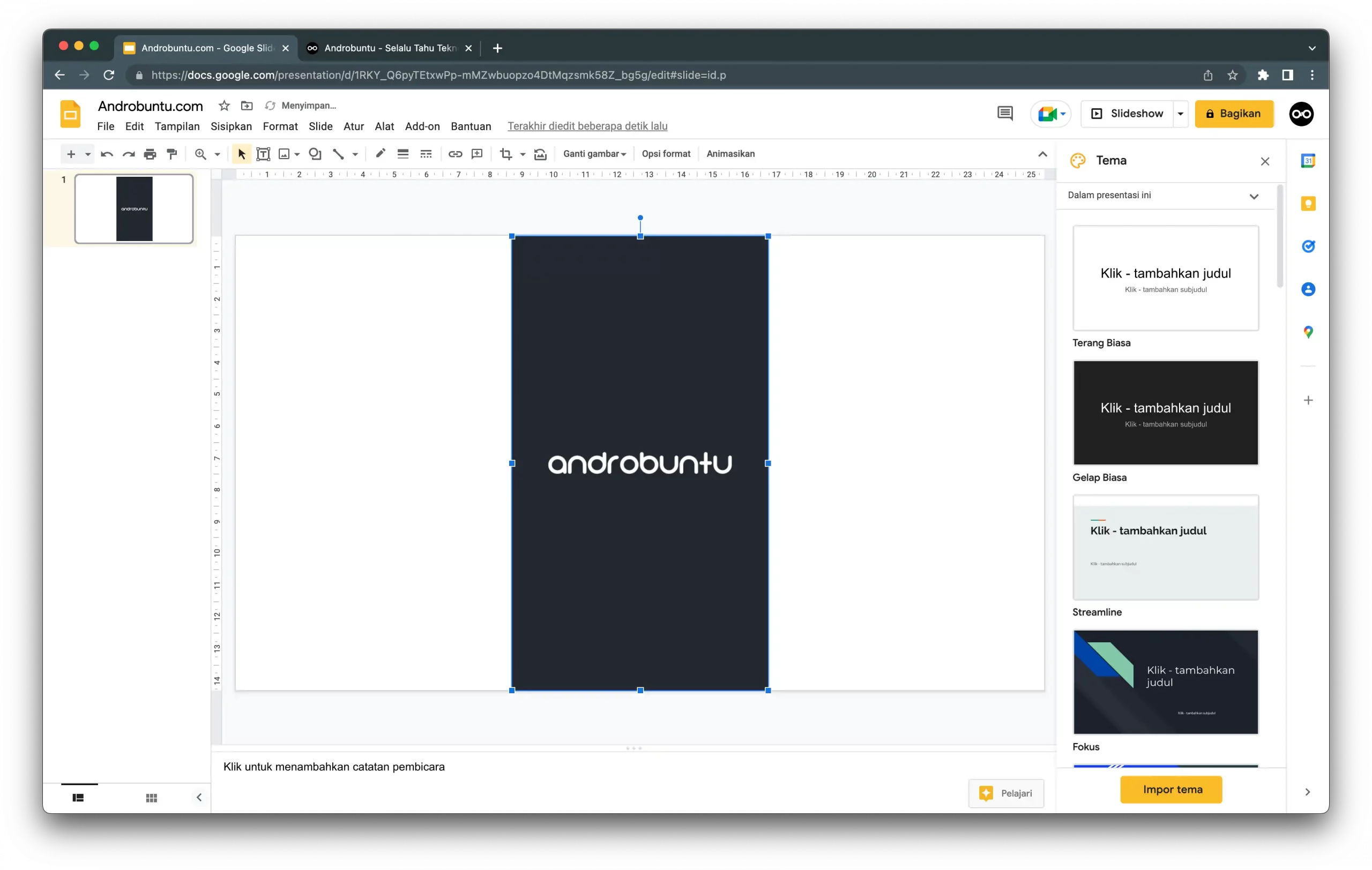The image size is (1372, 870).
Task: Star the Androbuntu.com presentation
Action: 223,106
